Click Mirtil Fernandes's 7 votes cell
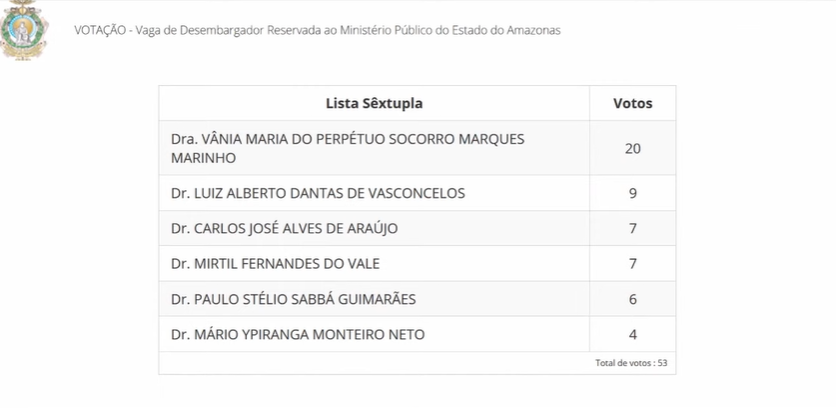This screenshot has width=836, height=408. 633,264
